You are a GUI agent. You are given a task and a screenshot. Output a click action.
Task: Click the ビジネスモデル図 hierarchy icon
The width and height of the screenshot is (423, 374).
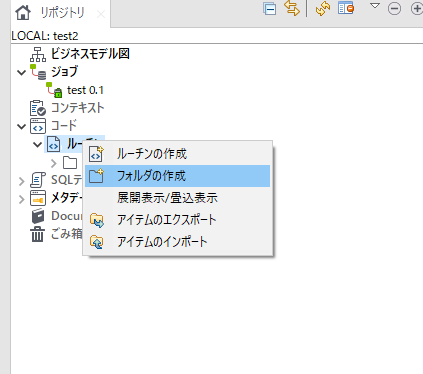[38, 54]
